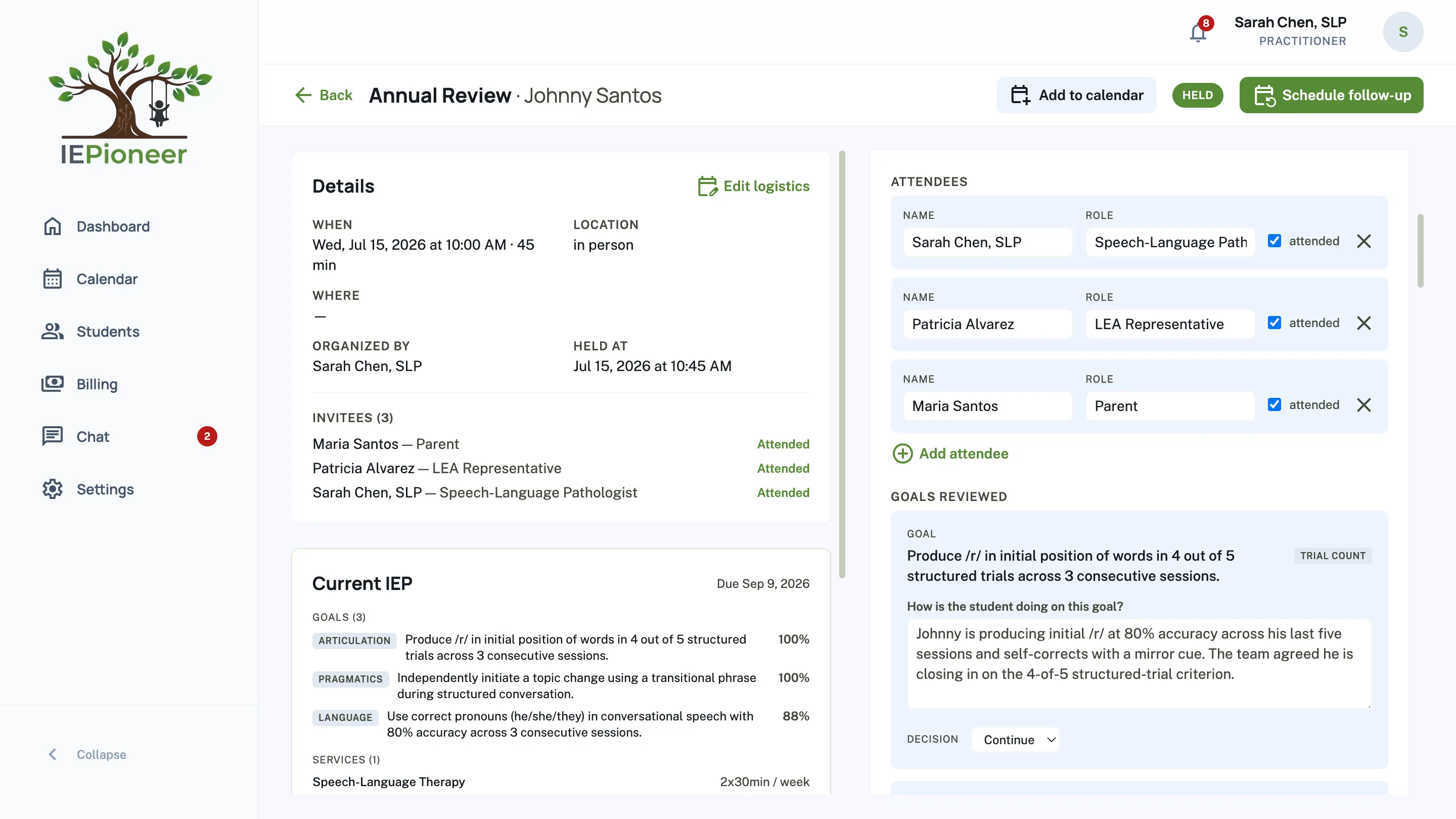
Task: Click the right panel vertical scrollbar
Action: pyautogui.click(x=1420, y=250)
